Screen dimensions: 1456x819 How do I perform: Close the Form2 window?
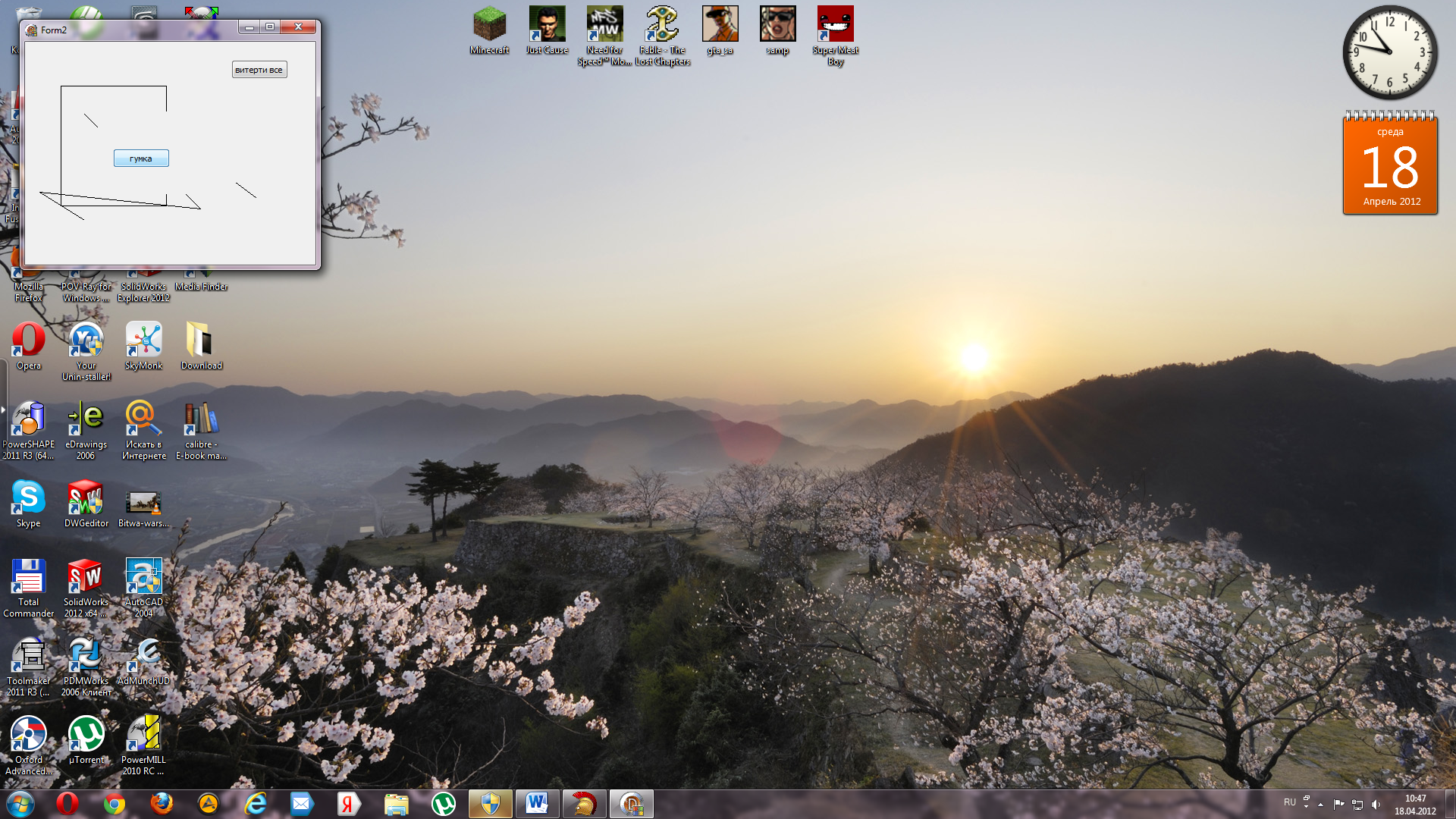pos(298,27)
